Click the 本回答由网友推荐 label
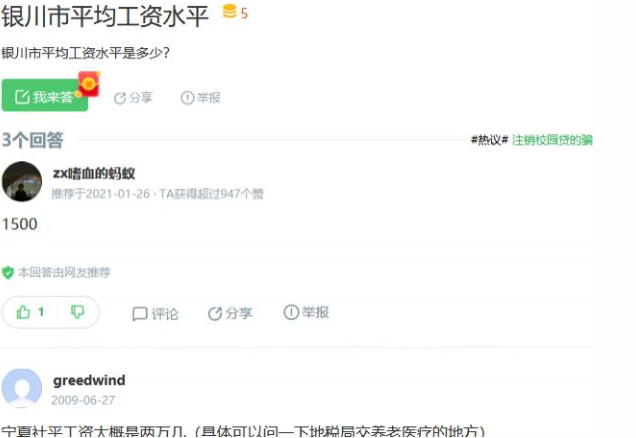The image size is (636, 438). pyautogui.click(x=64, y=272)
